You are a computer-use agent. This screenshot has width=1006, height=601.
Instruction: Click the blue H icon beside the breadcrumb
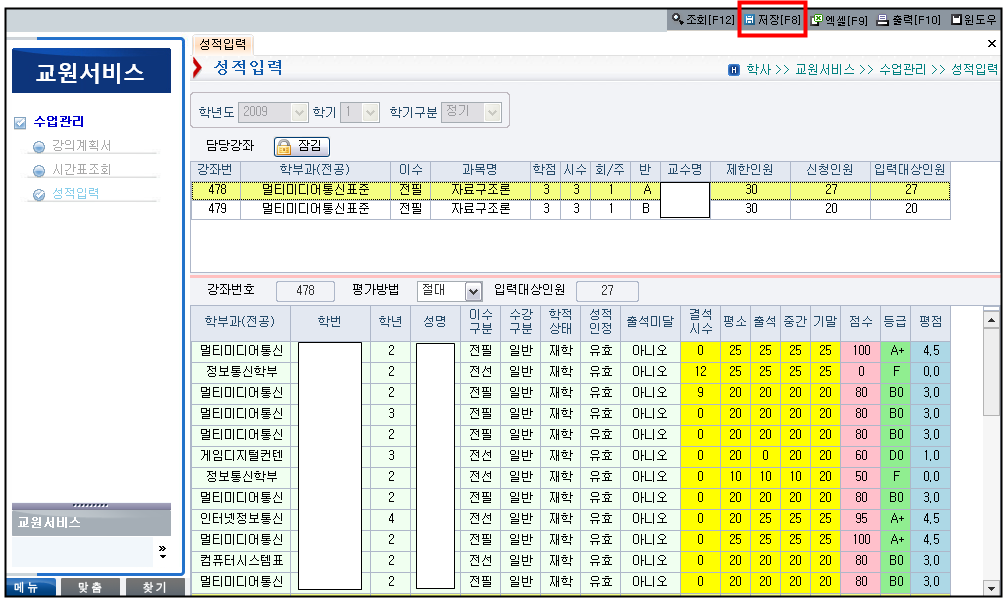click(734, 70)
